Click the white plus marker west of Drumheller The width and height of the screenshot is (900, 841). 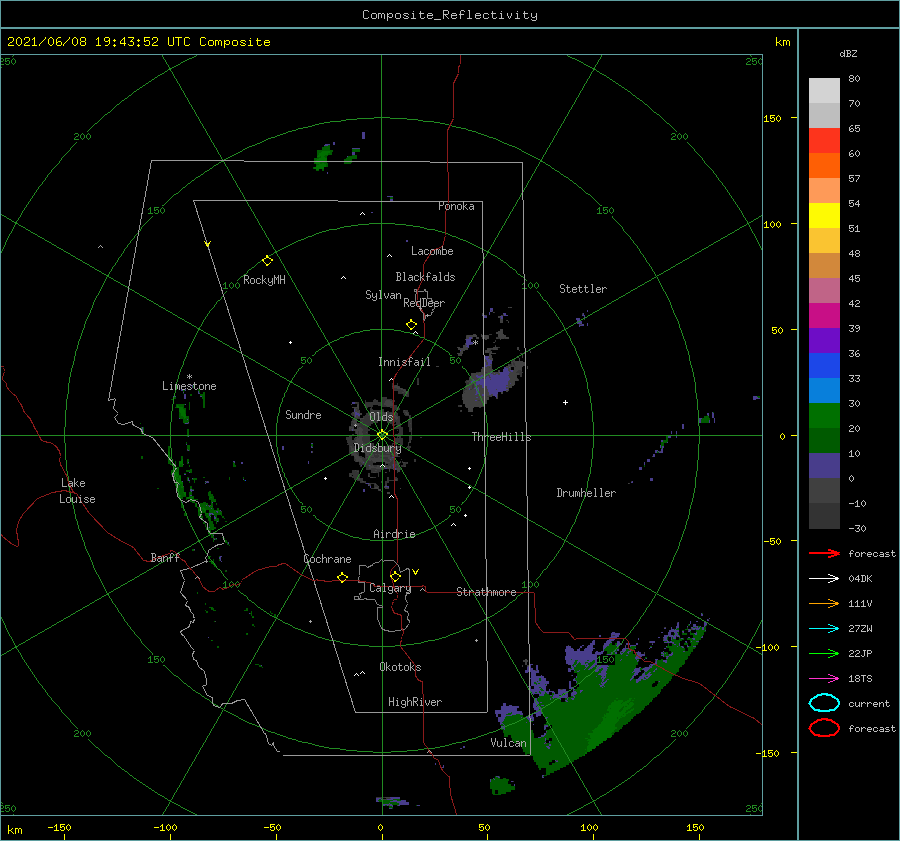(565, 402)
